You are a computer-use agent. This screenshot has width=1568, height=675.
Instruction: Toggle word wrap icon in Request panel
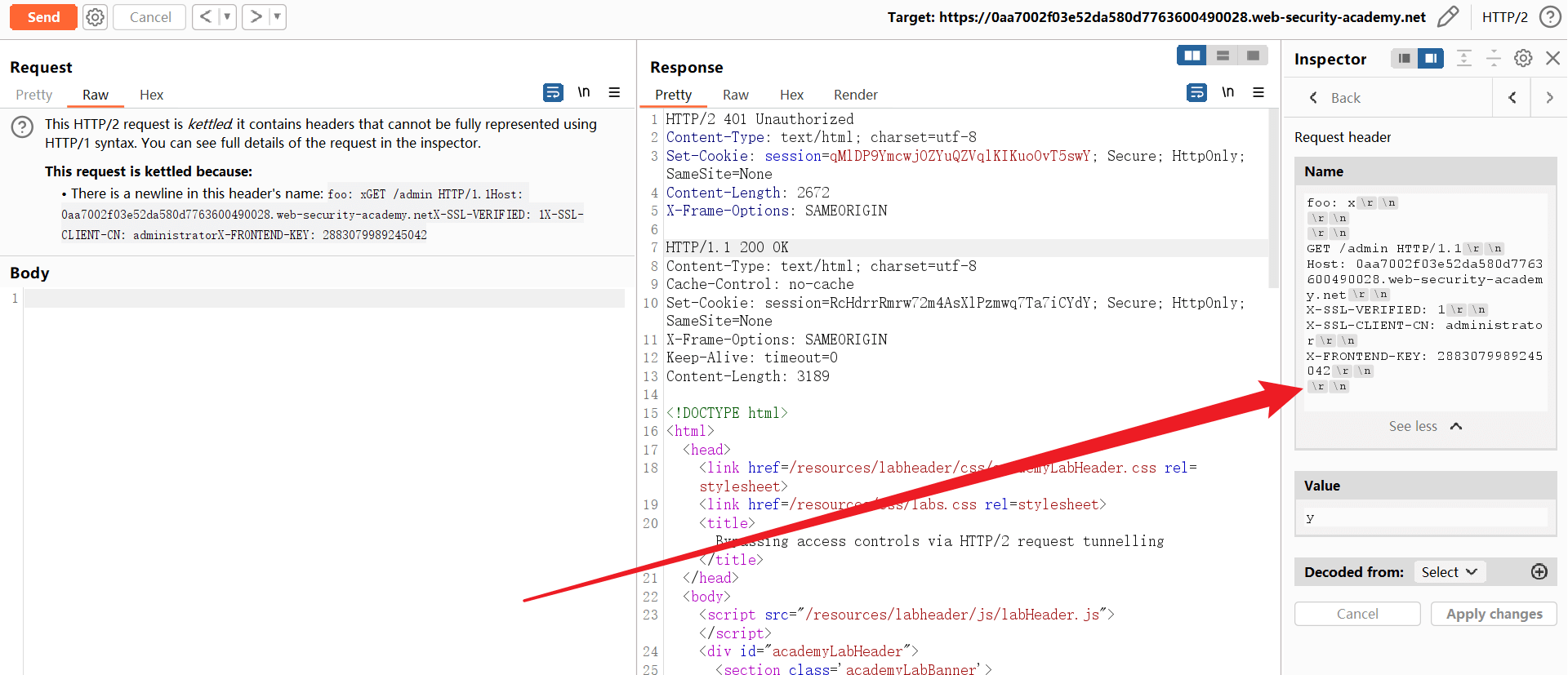point(553,93)
